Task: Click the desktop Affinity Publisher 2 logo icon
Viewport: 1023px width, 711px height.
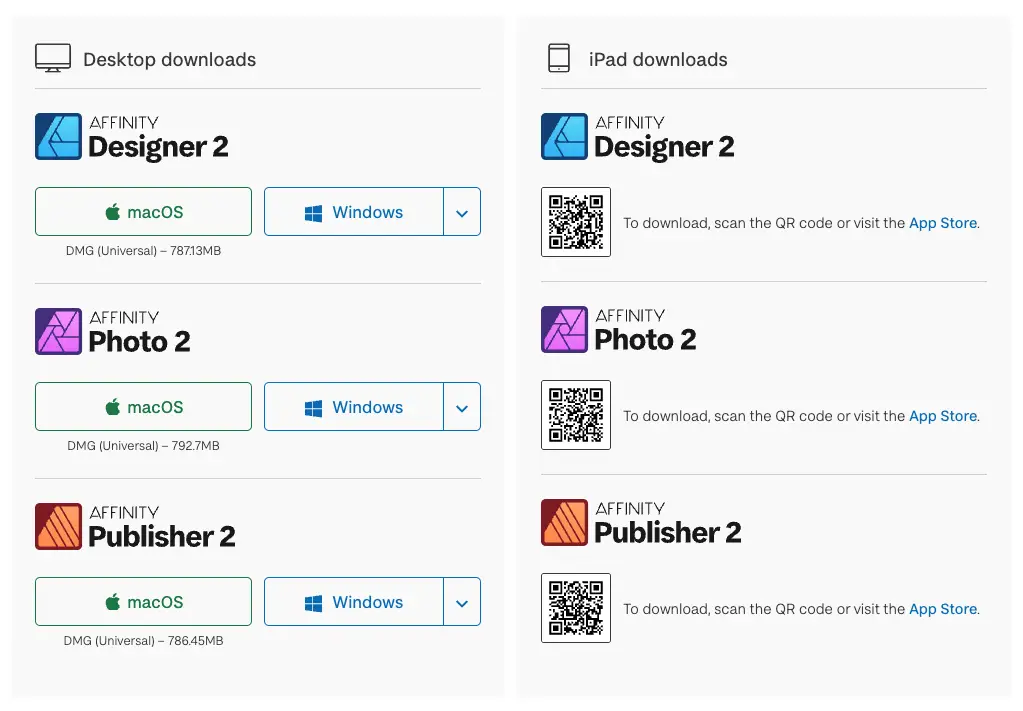Action: (58, 526)
